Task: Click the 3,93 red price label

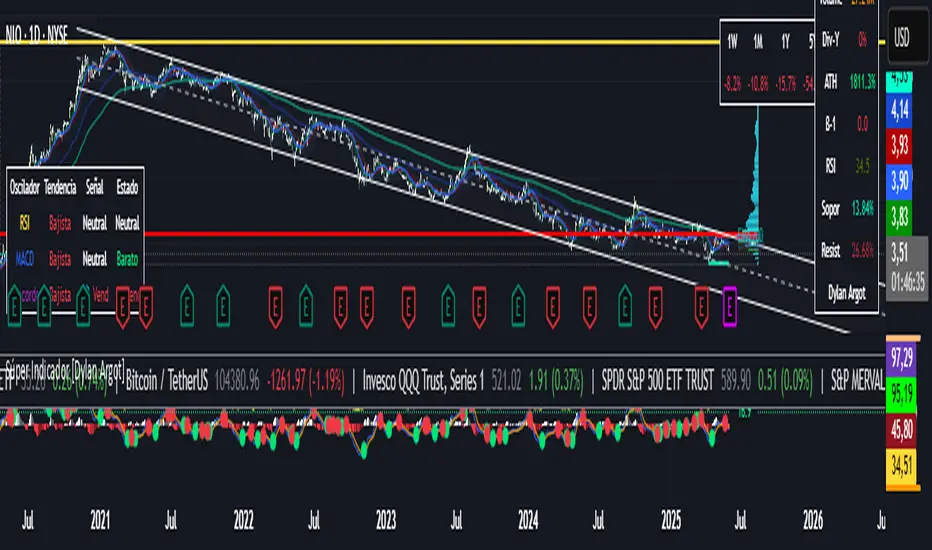Action: (x=899, y=146)
